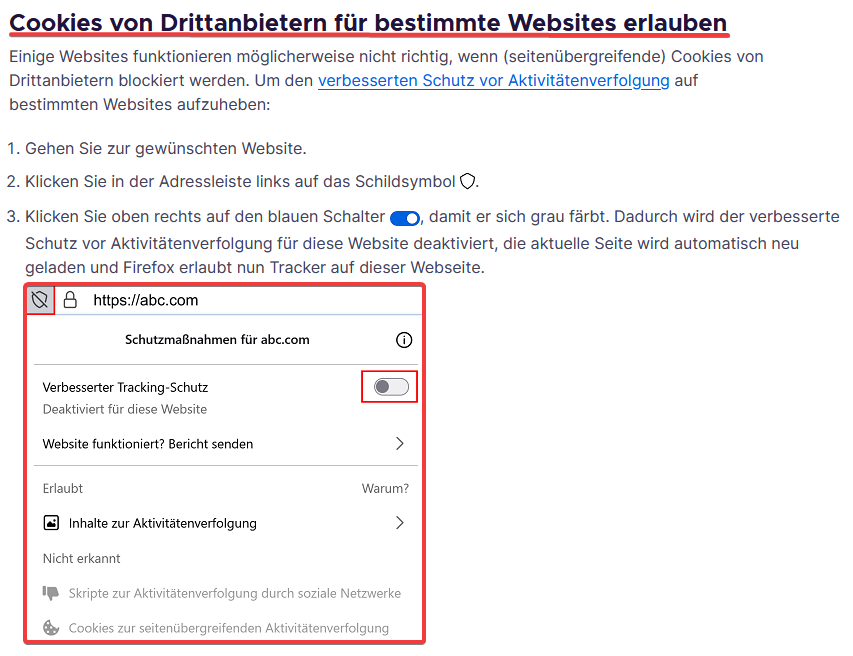Expand arrow next to Bericht senden
This screenshot has width=853, height=656.
pyautogui.click(x=400, y=443)
